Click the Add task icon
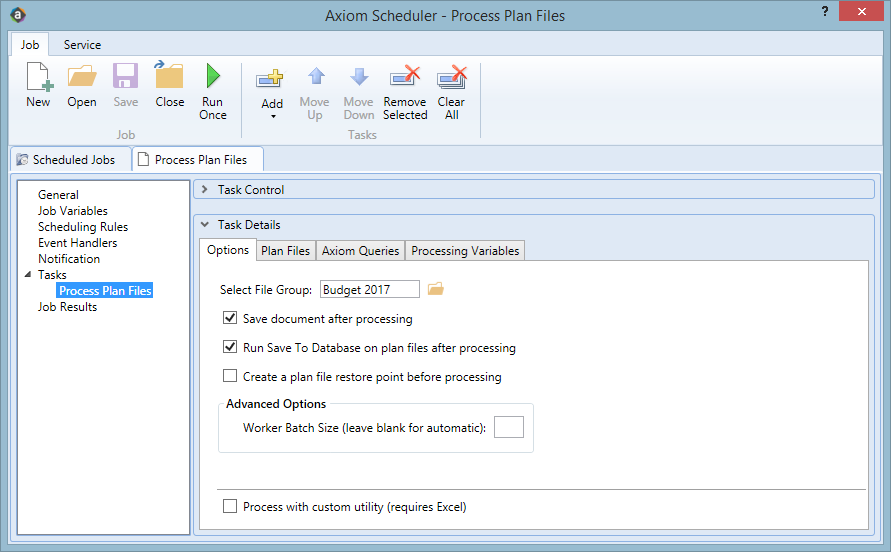This screenshot has height=552, width=891. (x=270, y=78)
